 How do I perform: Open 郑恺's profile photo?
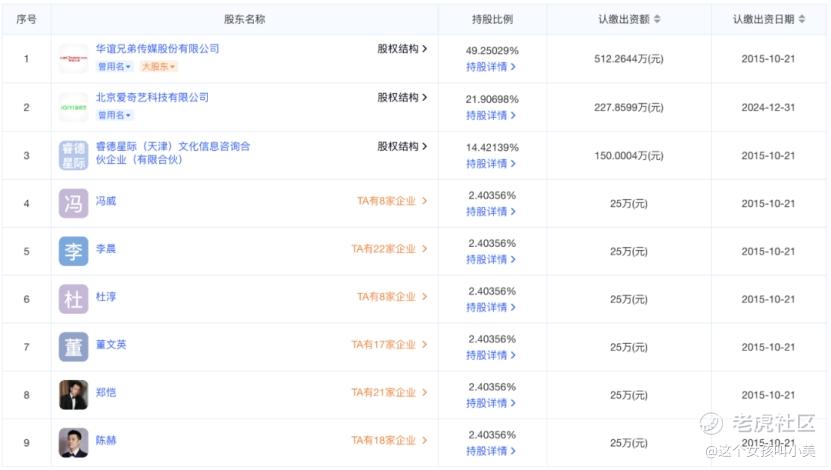click(73, 394)
